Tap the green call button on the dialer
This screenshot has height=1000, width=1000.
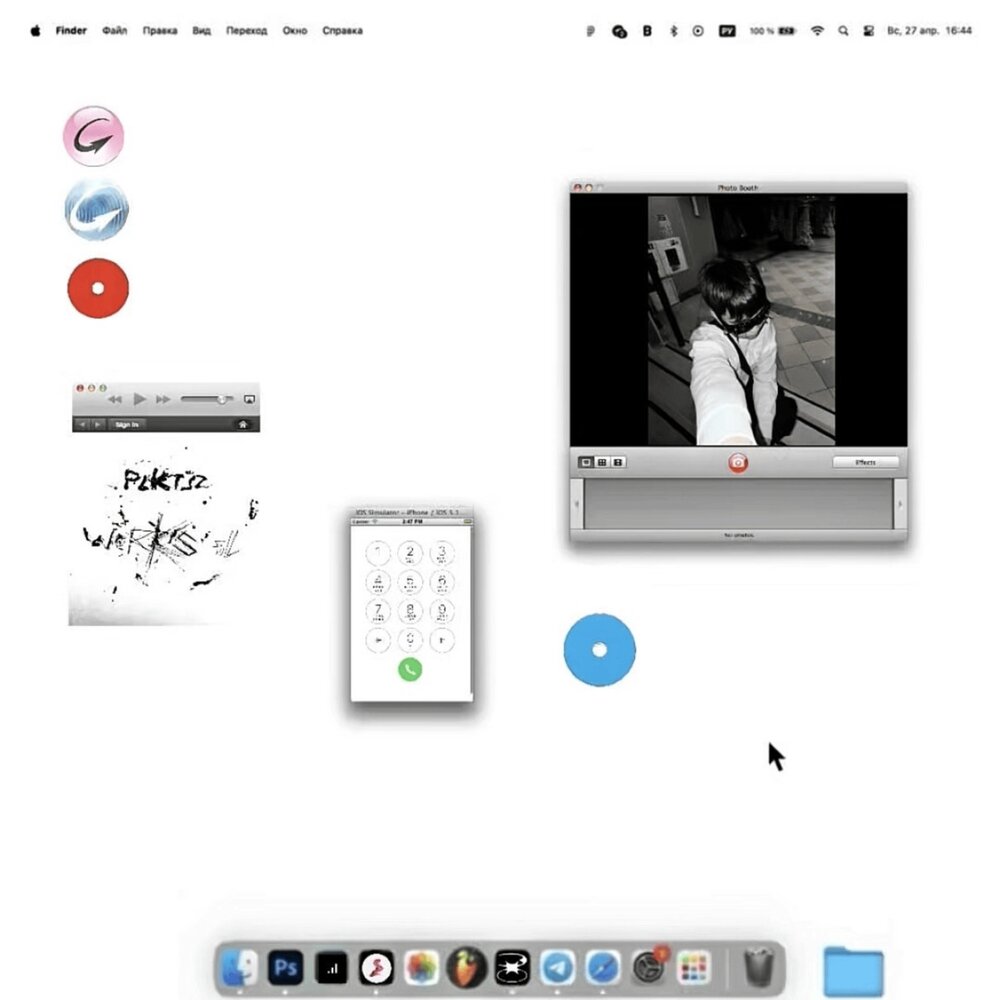coord(410,669)
